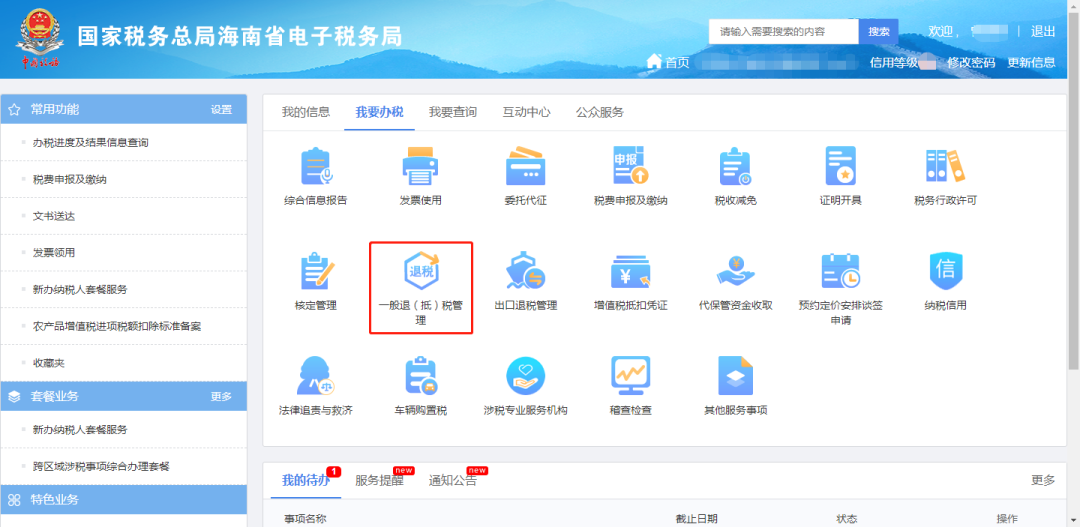Screen dimensions: 1080x527
Task: Click the 特色业务 grid icon
Action: 14,500
